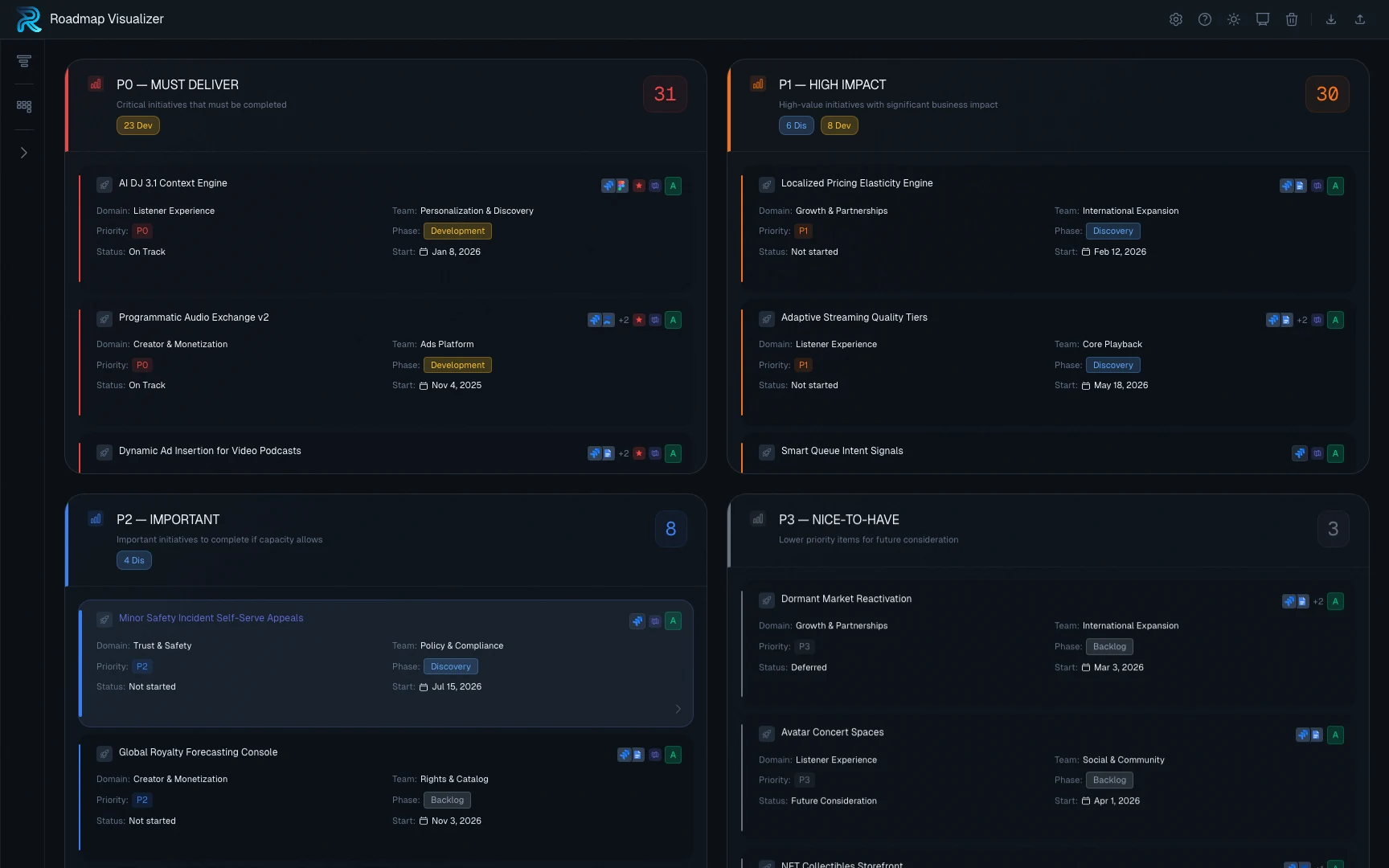This screenshot has height=868, width=1389.
Task: Click the upload icon in the header
Action: pos(1360,19)
